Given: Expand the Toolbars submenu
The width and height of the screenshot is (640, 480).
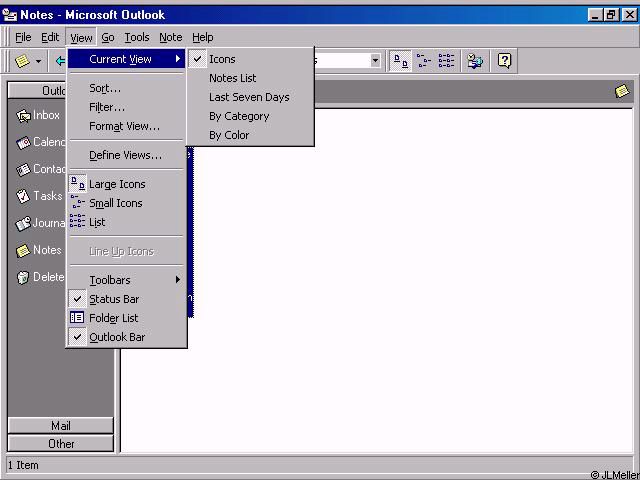Looking at the screenshot, I should (x=126, y=280).
